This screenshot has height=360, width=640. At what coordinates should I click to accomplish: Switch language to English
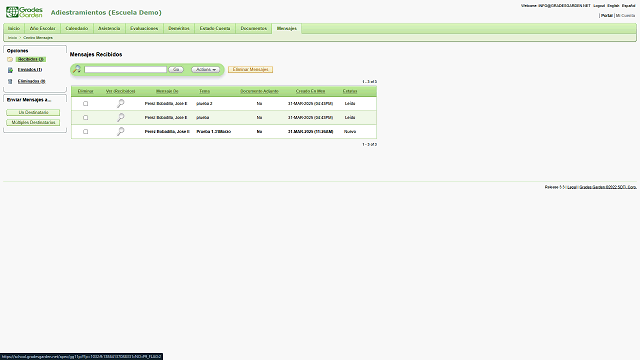(x=613, y=6)
